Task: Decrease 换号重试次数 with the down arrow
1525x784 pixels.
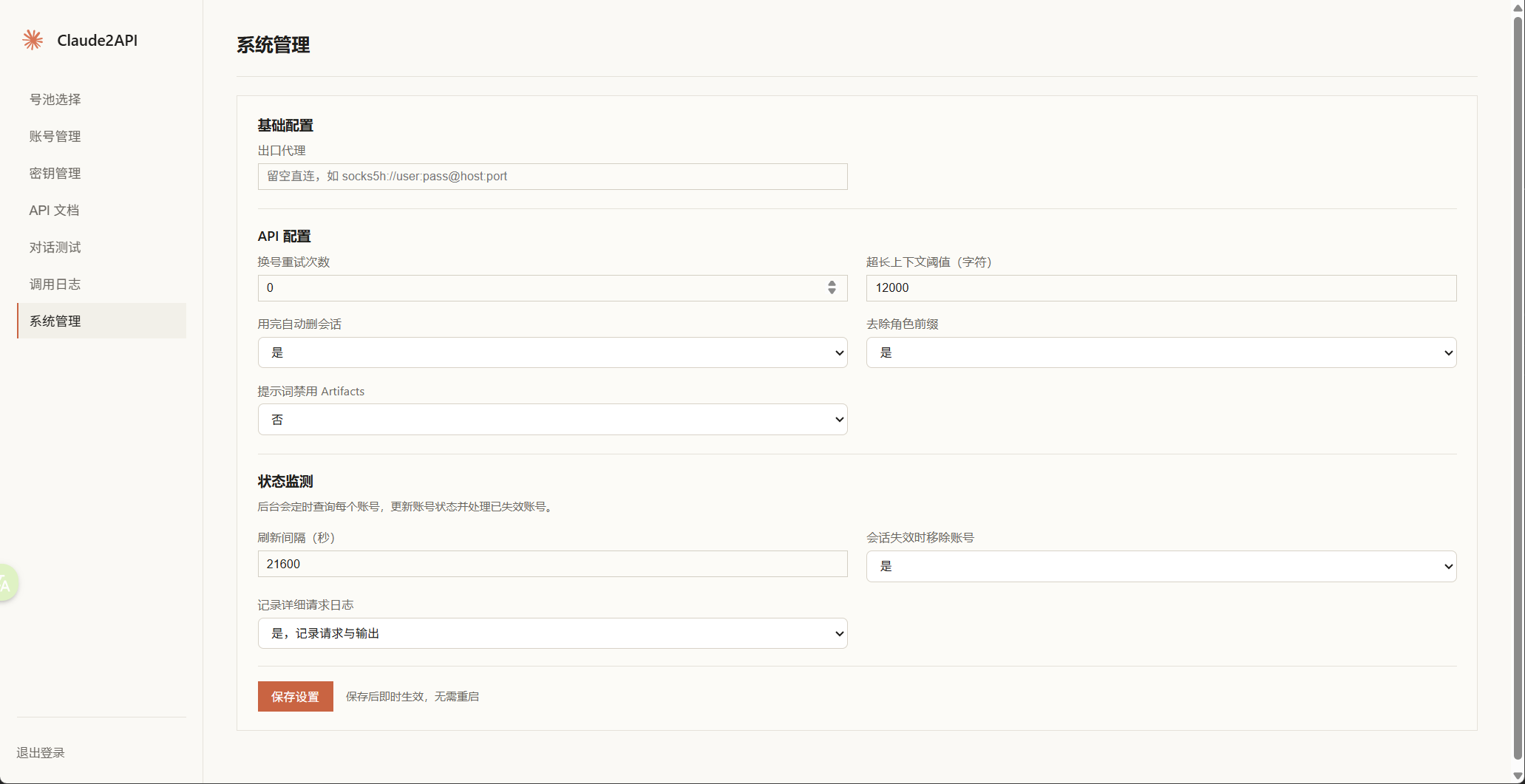Action: click(832, 292)
